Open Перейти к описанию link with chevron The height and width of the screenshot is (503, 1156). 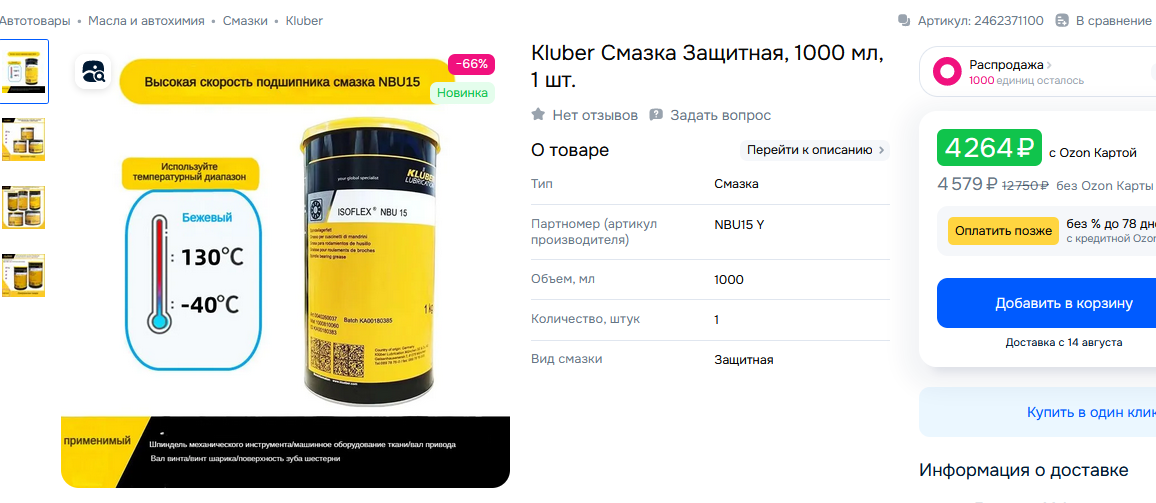tap(815, 150)
